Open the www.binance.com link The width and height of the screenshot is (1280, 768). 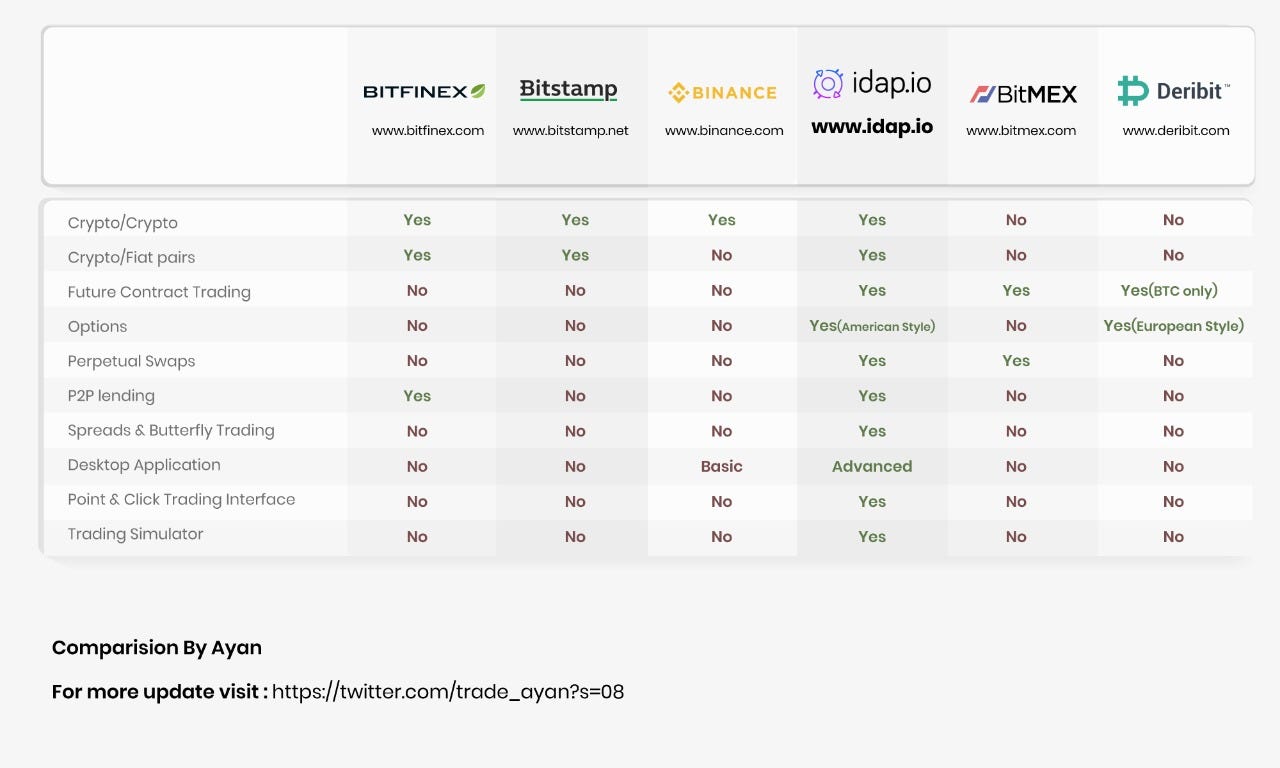[724, 130]
